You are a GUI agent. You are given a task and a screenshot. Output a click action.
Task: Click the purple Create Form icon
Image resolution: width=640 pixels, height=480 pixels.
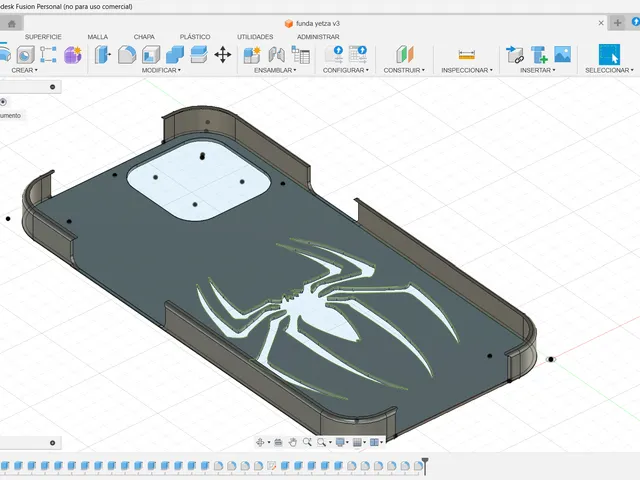(x=73, y=55)
